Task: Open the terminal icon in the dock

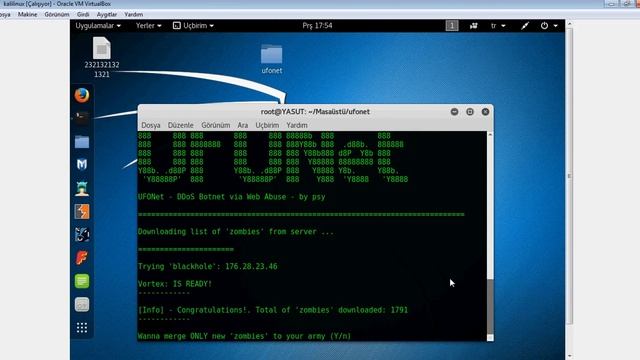Action: pos(82,118)
